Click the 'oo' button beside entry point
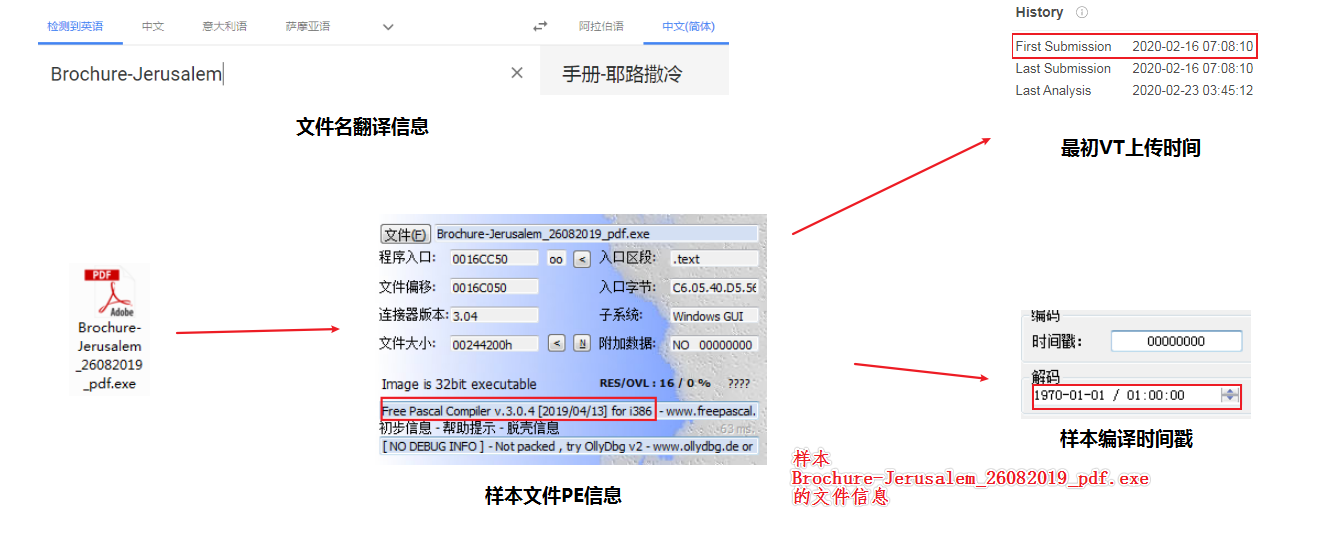This screenshot has width=1321, height=551. click(x=556, y=259)
